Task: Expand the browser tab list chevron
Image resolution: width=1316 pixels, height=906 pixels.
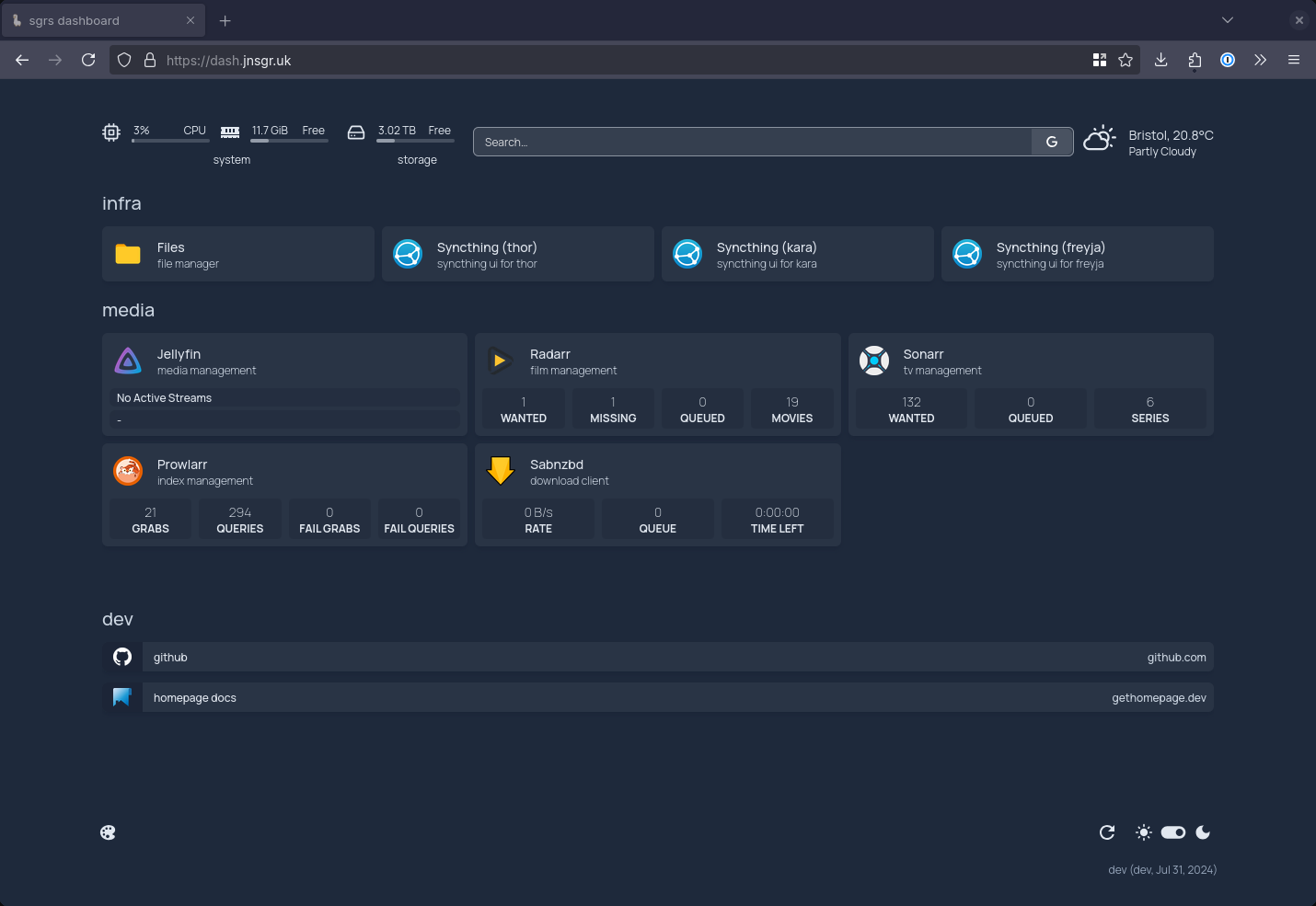Action: [x=1228, y=20]
